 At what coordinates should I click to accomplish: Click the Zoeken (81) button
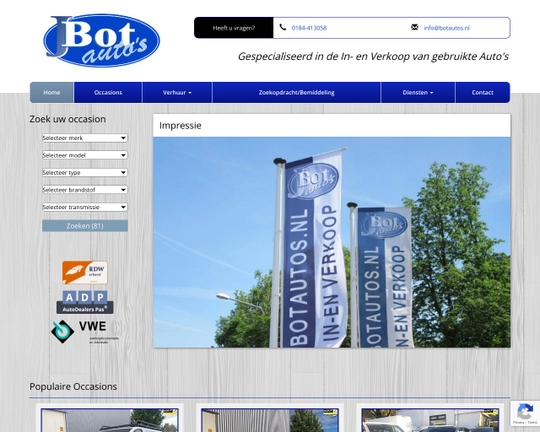(x=85, y=226)
